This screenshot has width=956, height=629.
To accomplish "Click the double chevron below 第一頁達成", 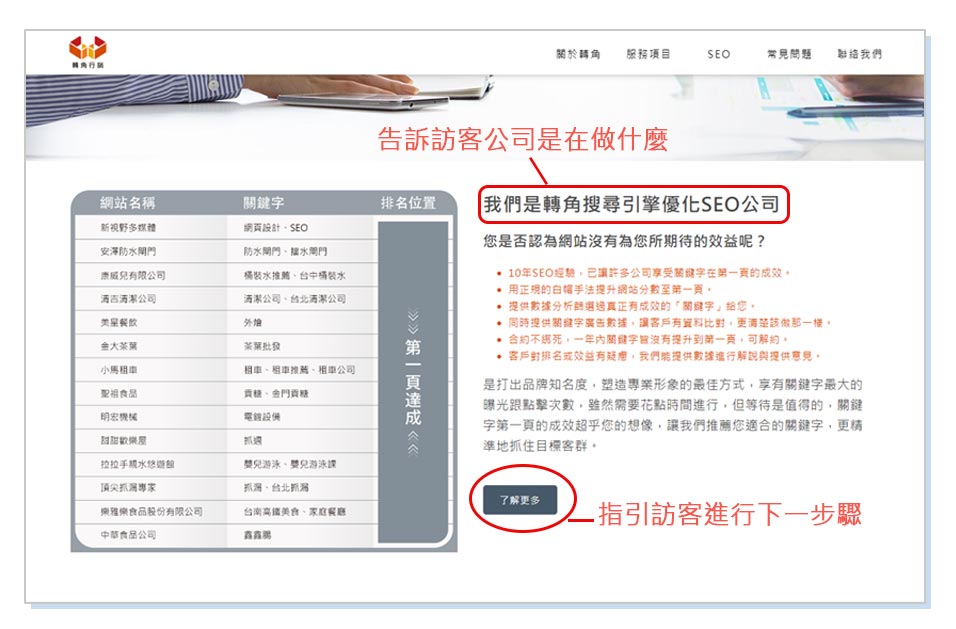I will [413, 443].
